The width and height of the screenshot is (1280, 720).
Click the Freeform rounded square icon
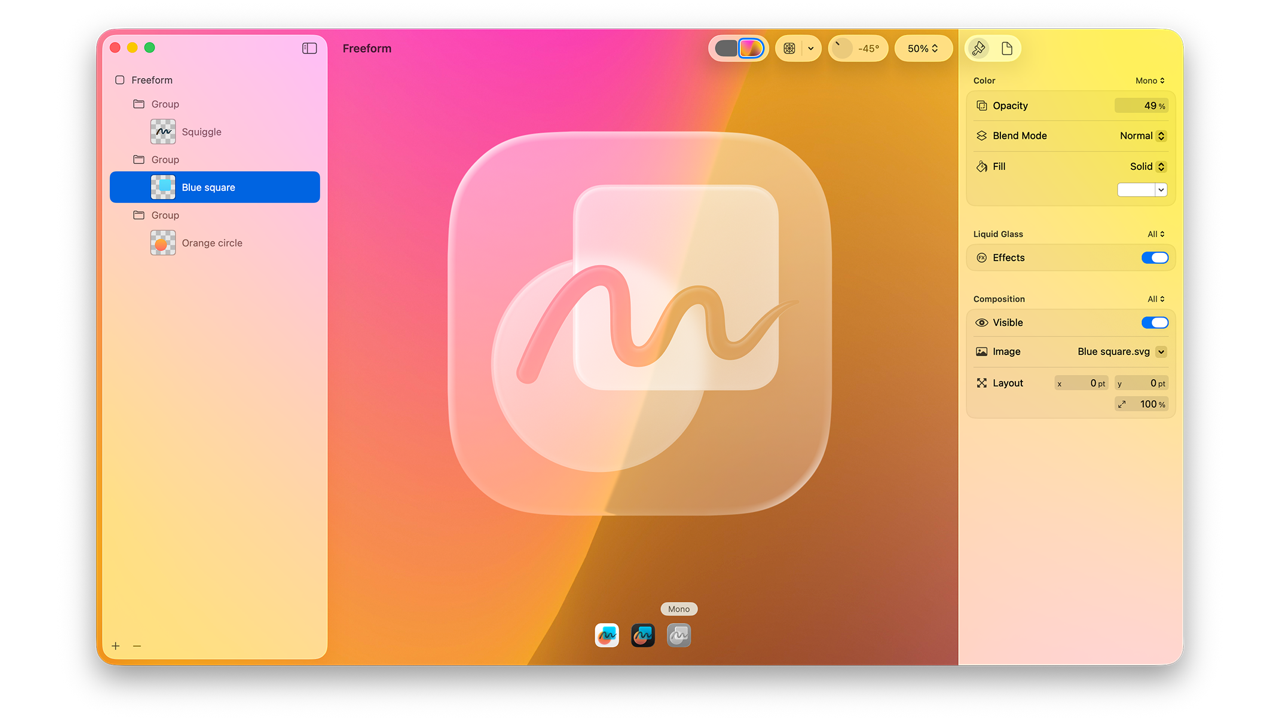pos(120,80)
